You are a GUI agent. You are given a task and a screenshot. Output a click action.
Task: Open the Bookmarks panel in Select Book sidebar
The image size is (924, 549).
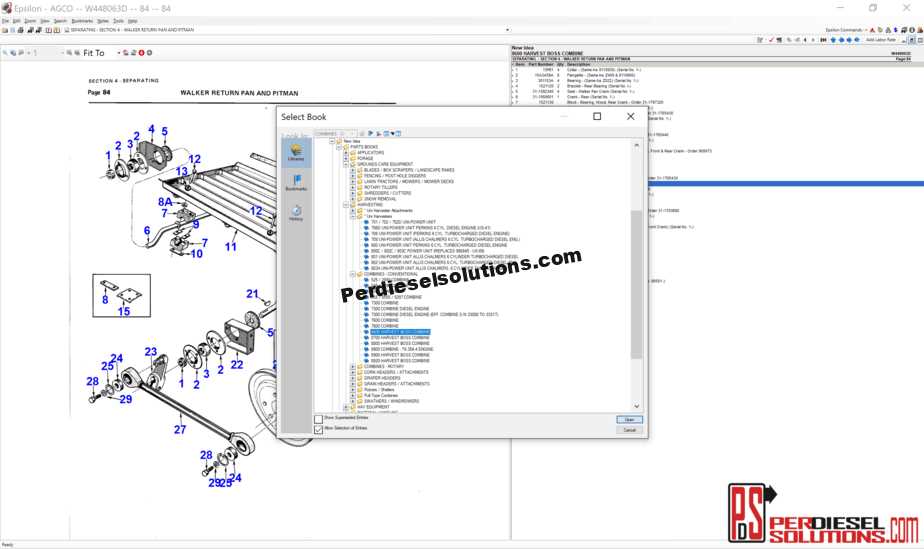[296, 181]
